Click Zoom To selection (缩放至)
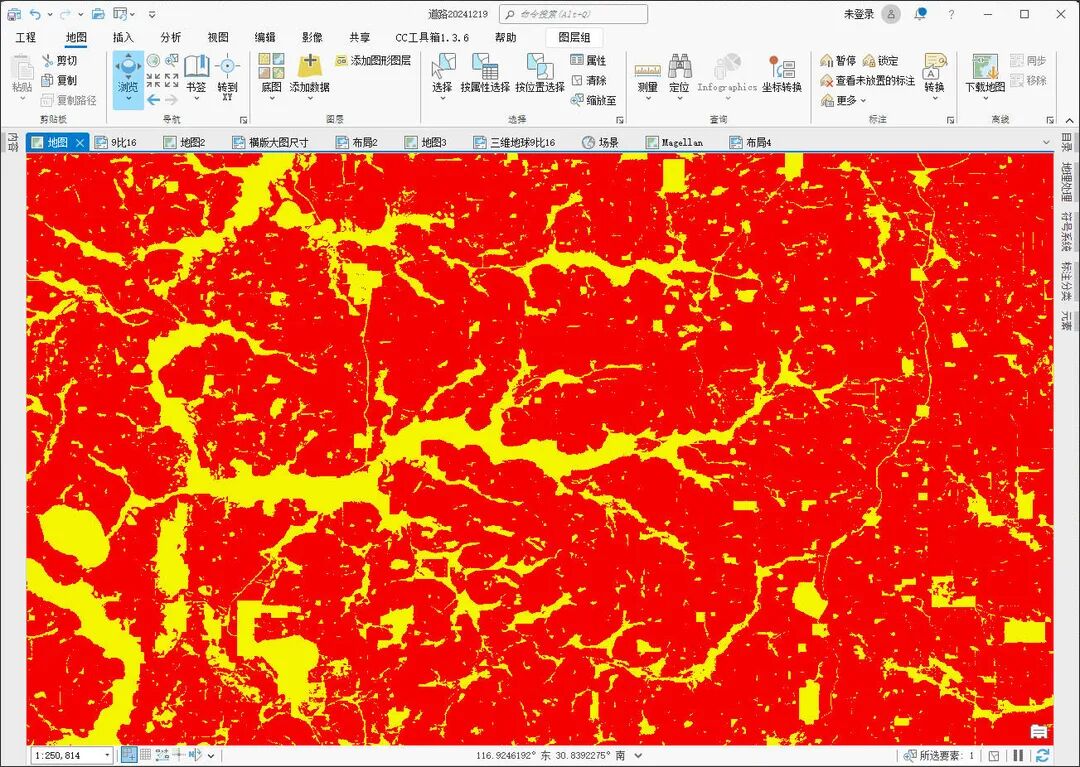This screenshot has width=1080, height=767. (593, 101)
